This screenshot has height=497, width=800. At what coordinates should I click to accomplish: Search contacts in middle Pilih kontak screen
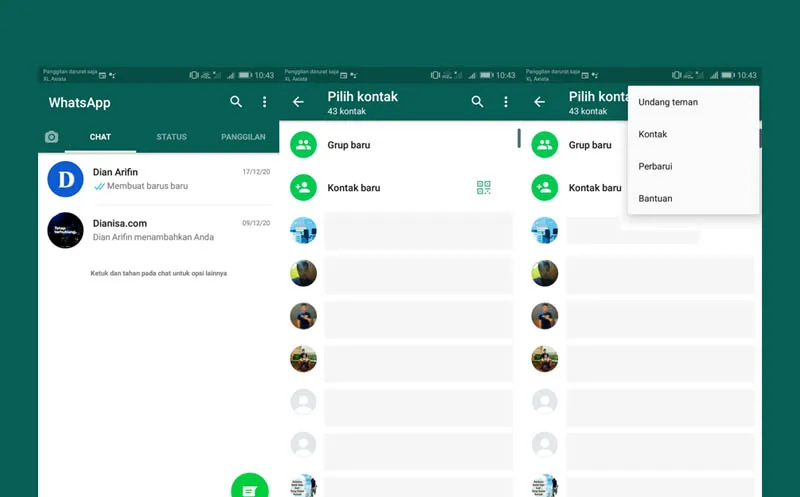click(x=477, y=102)
